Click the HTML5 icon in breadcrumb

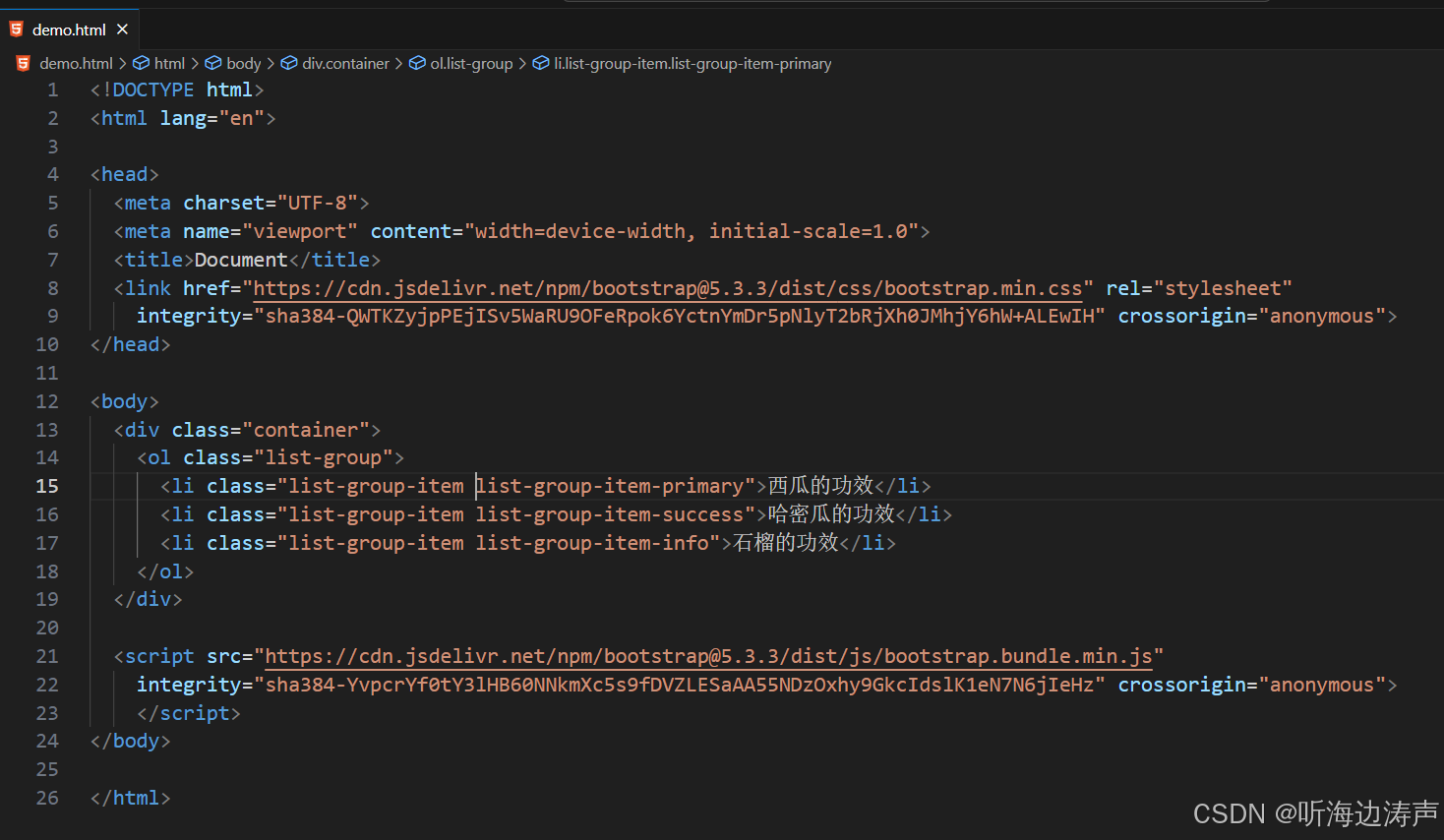(24, 64)
